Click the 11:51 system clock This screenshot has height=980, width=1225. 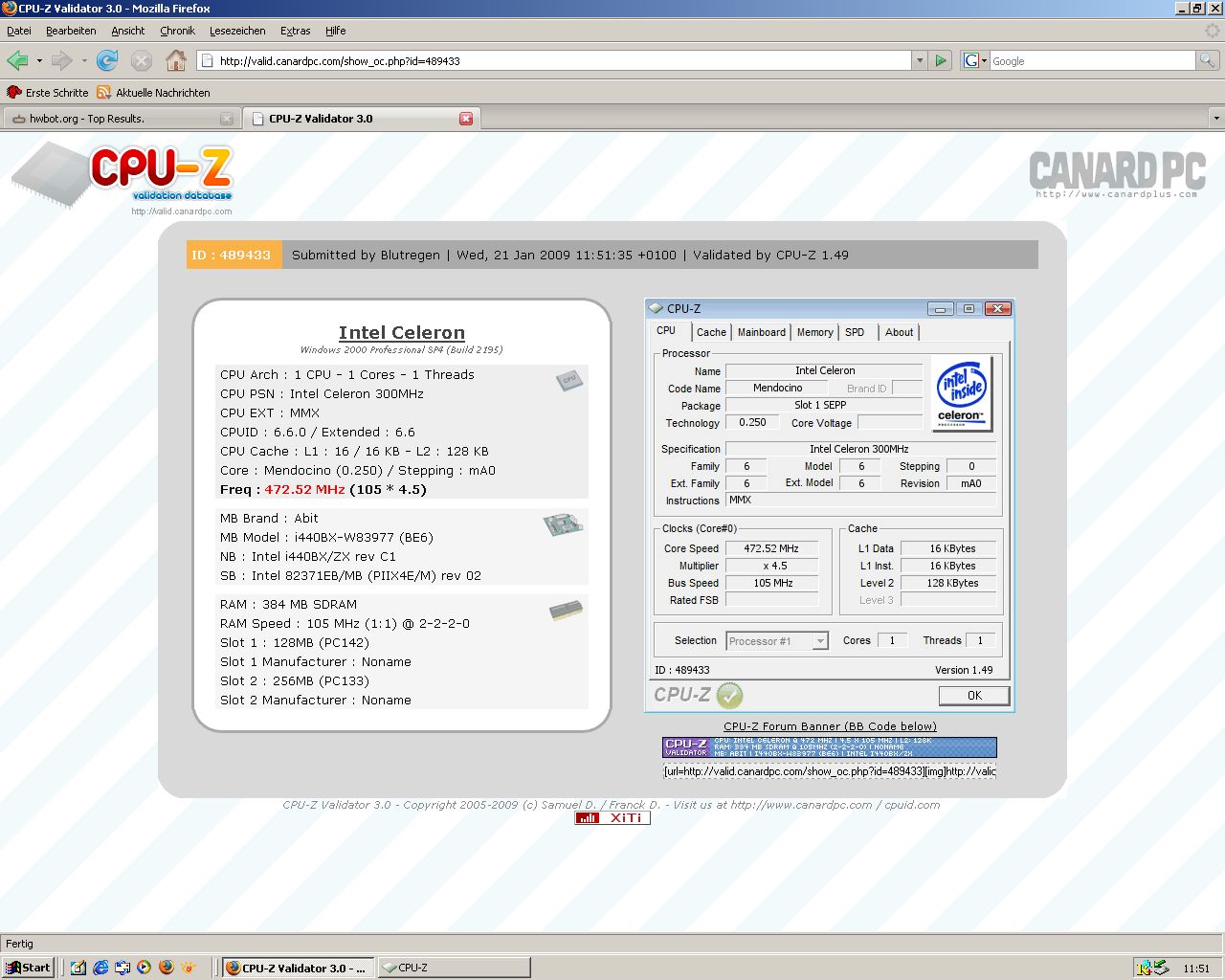point(1196,969)
